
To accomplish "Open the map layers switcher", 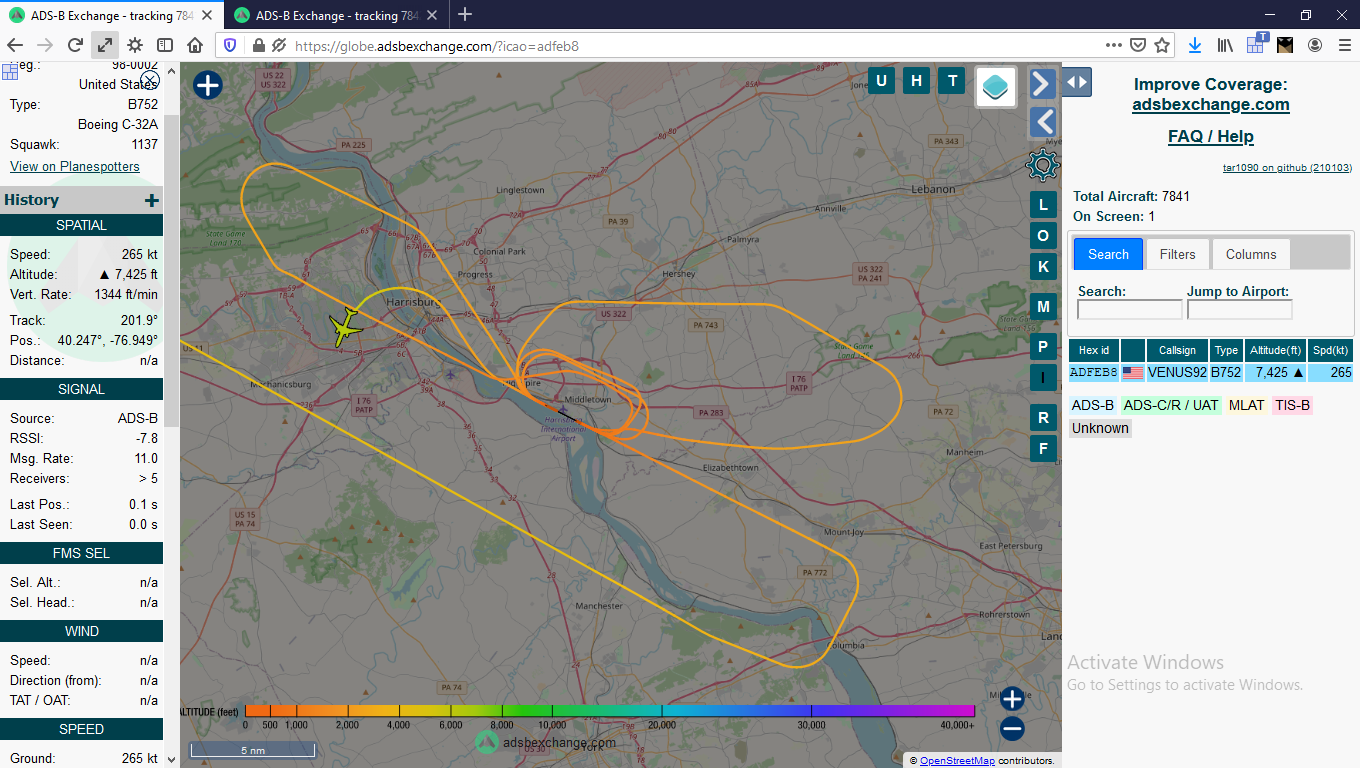I will pyautogui.click(x=996, y=87).
